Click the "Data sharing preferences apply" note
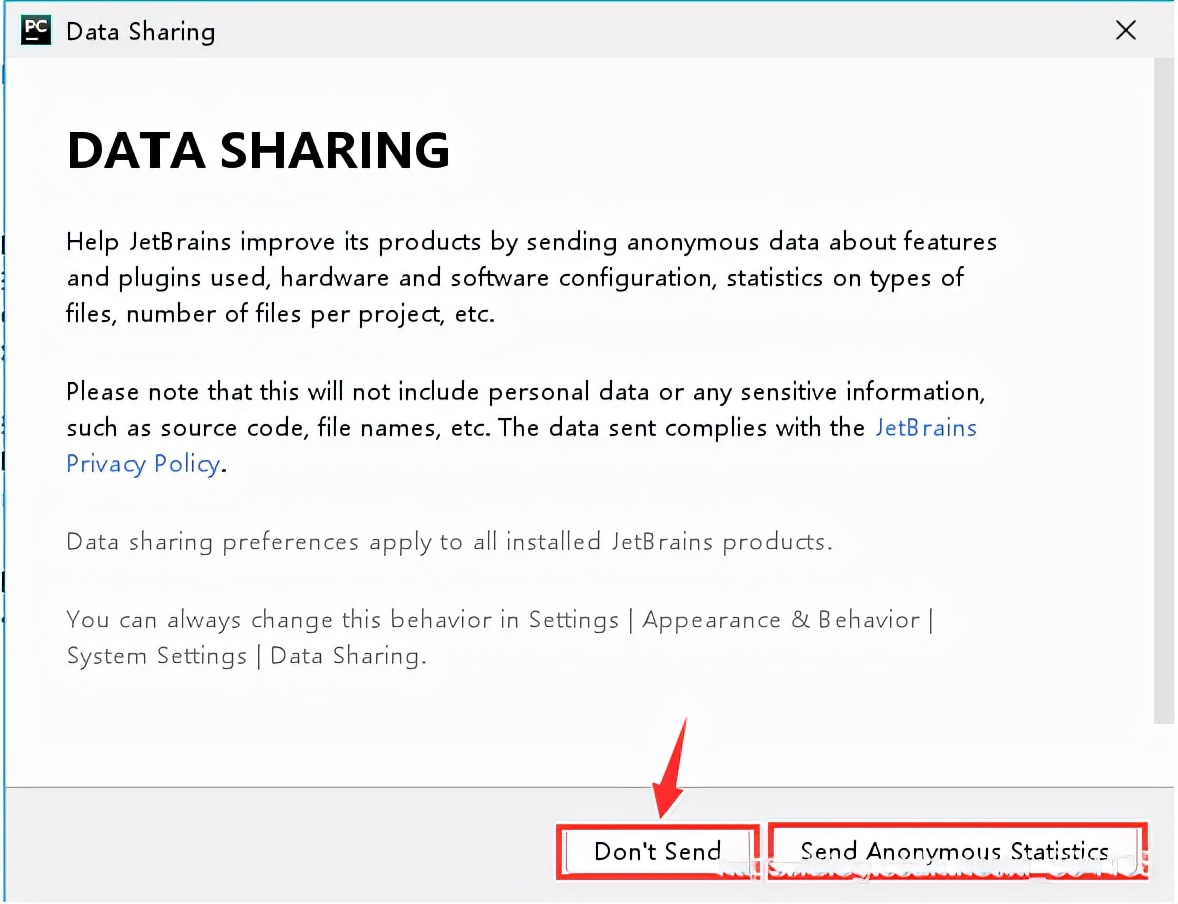Screen dimensions: 1178x904 (x=448, y=543)
